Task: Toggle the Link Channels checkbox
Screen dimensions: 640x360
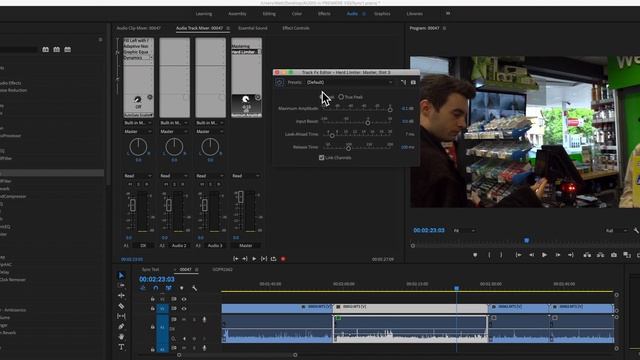Action: pos(321,158)
